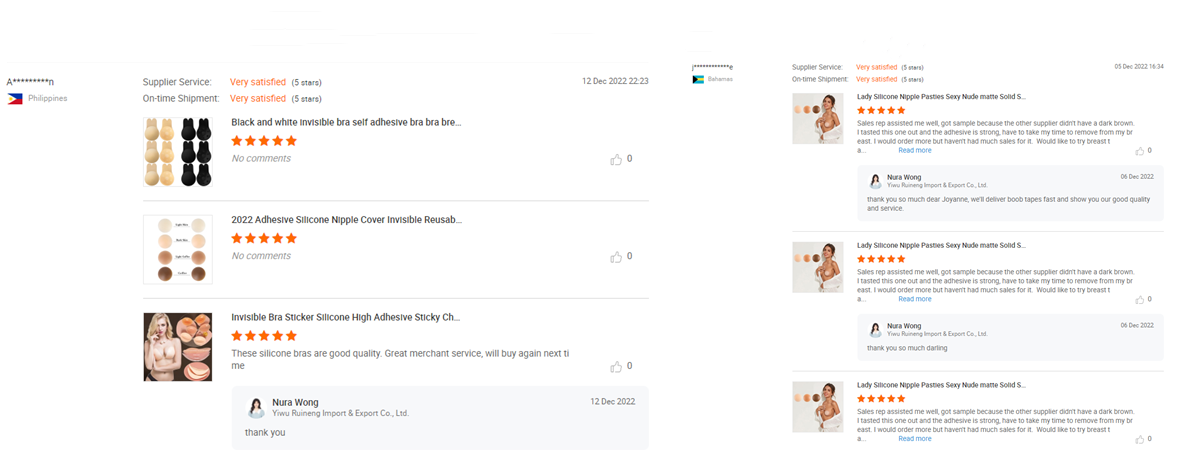Click the black and beige adhesive bra thumbnail

178,151
